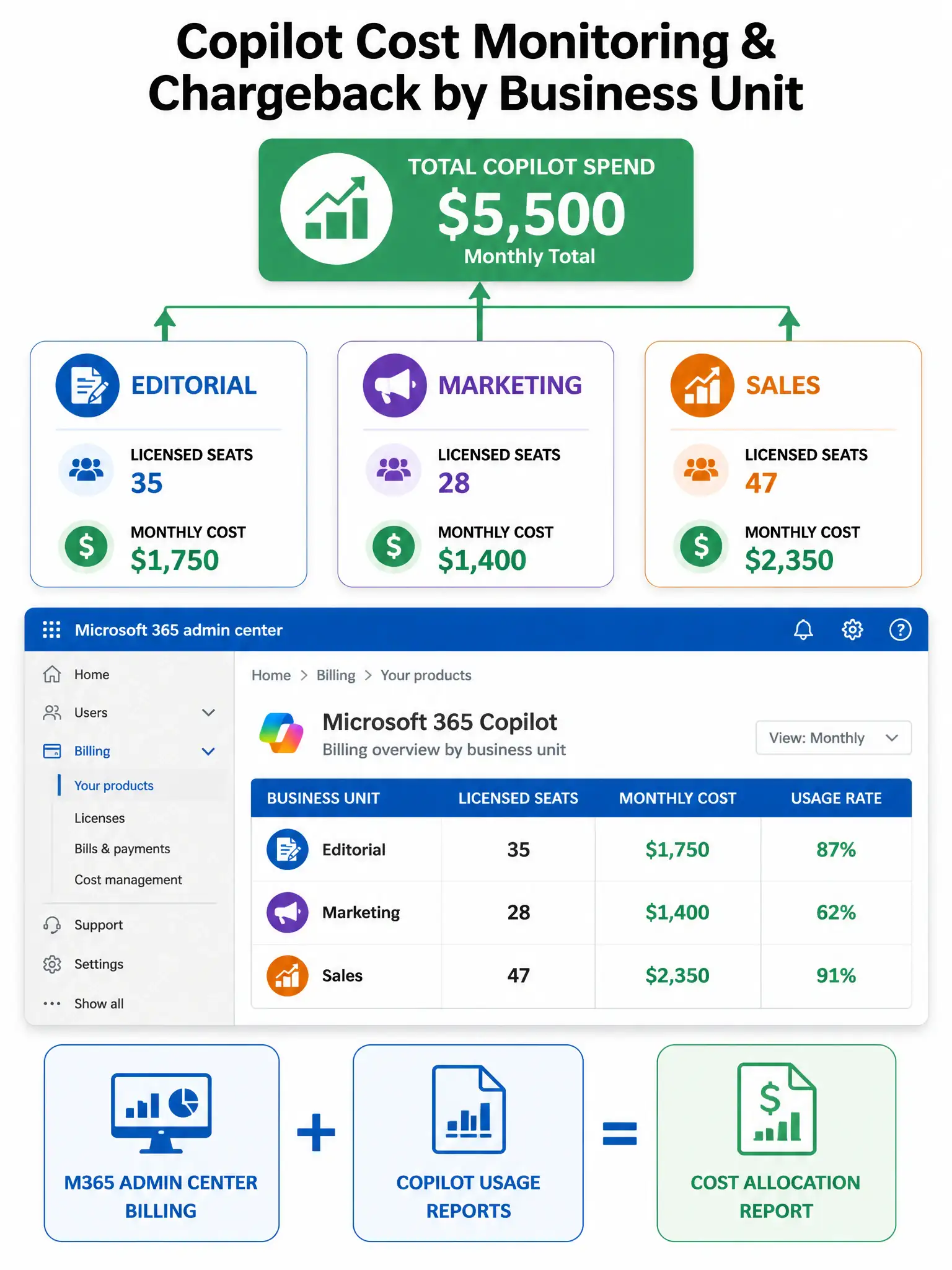Click the help question mark icon
952x1270 pixels.
pos(900,630)
